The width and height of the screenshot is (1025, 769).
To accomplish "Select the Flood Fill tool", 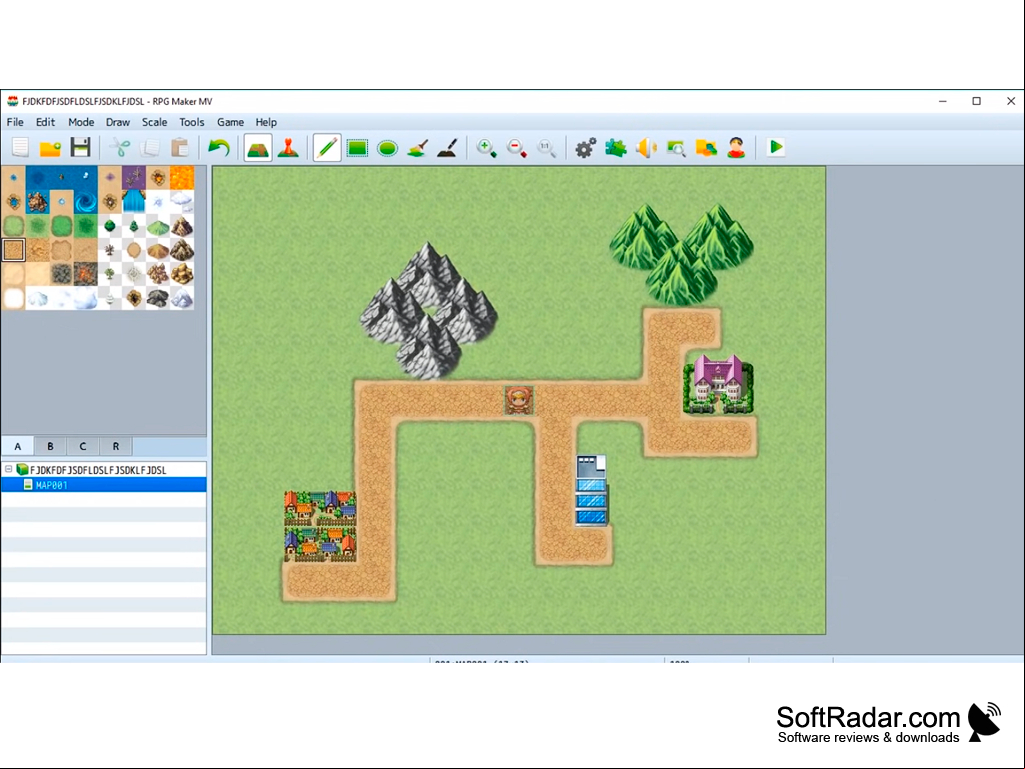I will [x=418, y=147].
